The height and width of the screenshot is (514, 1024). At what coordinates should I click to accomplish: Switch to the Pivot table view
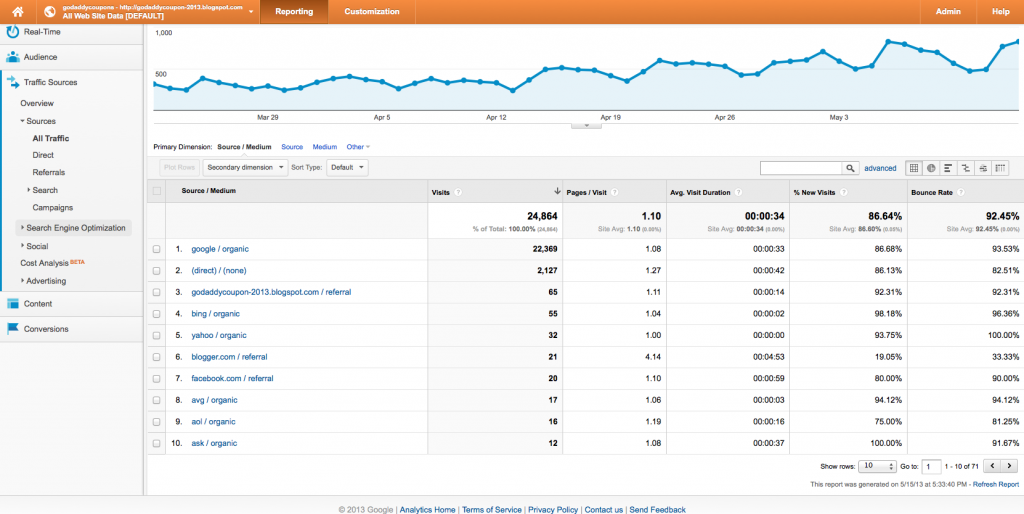click(1000, 168)
